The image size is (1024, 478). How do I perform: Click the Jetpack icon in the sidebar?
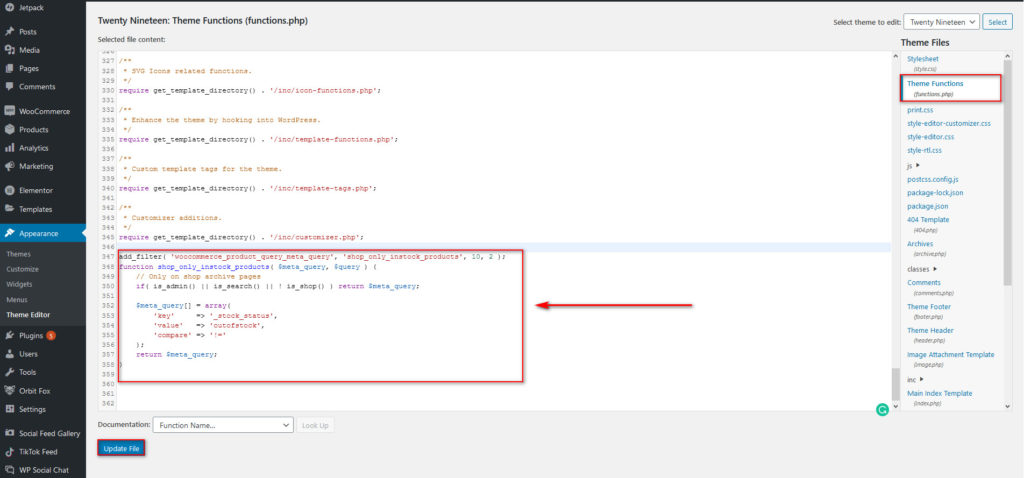click(9, 7)
